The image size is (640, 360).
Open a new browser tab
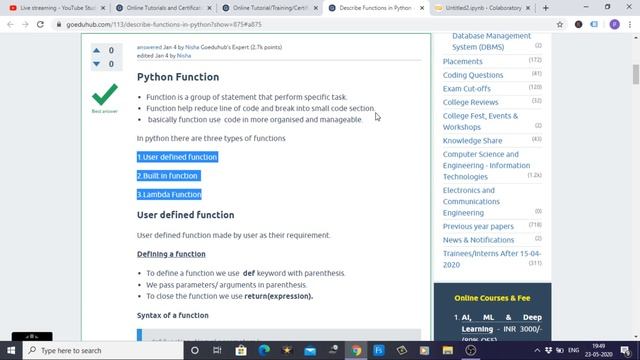tap(546, 8)
